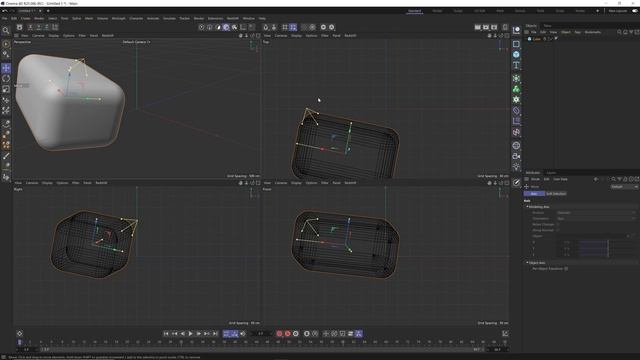Add the gear Effector from right palette

pyautogui.click(x=516, y=100)
